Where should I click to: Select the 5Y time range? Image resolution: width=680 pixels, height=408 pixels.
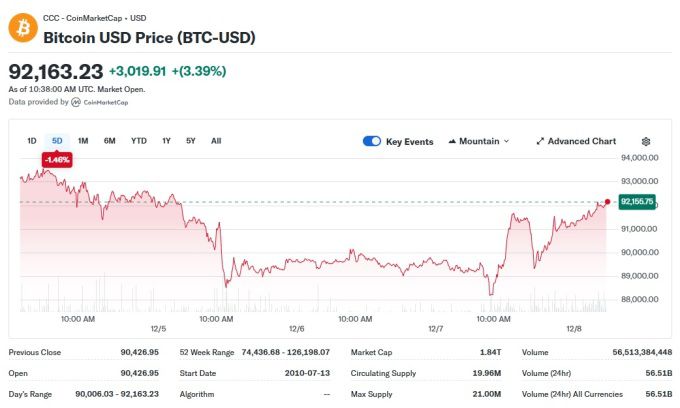point(190,141)
